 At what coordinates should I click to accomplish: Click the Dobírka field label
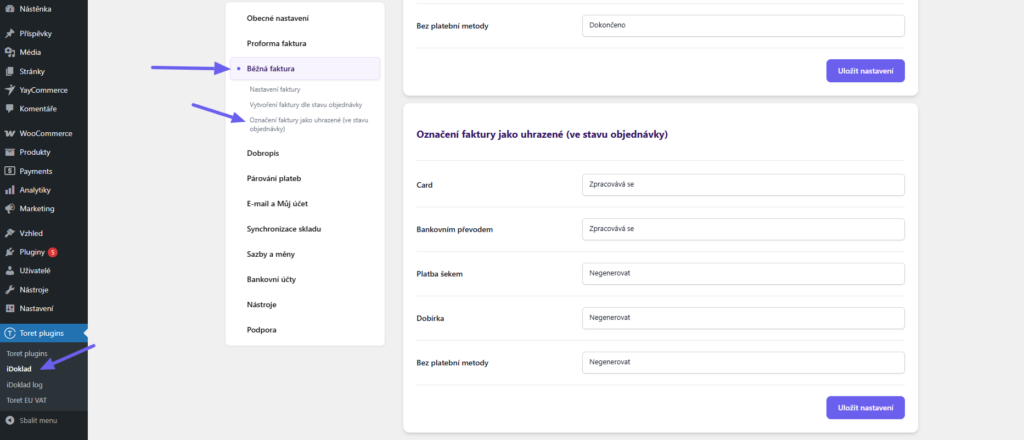tap(430, 319)
